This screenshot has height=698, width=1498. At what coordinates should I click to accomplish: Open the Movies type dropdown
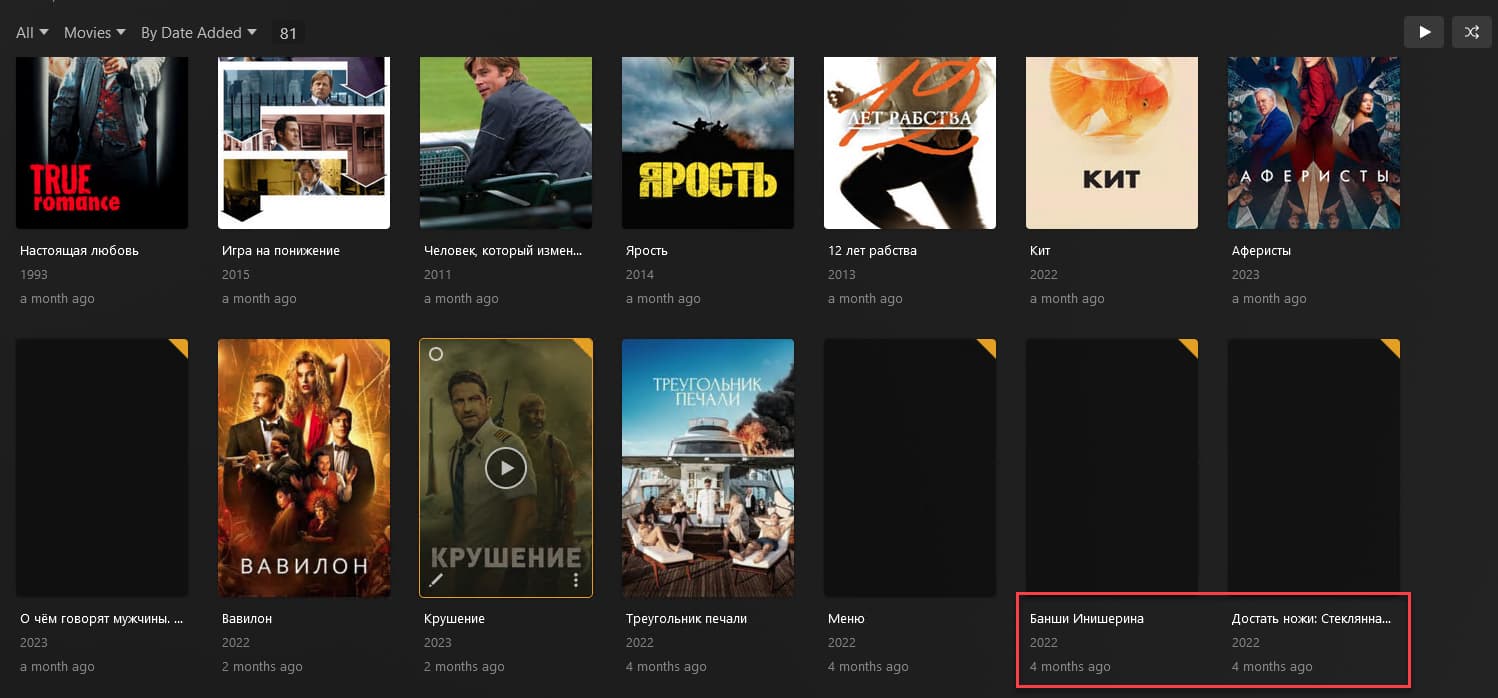point(95,33)
